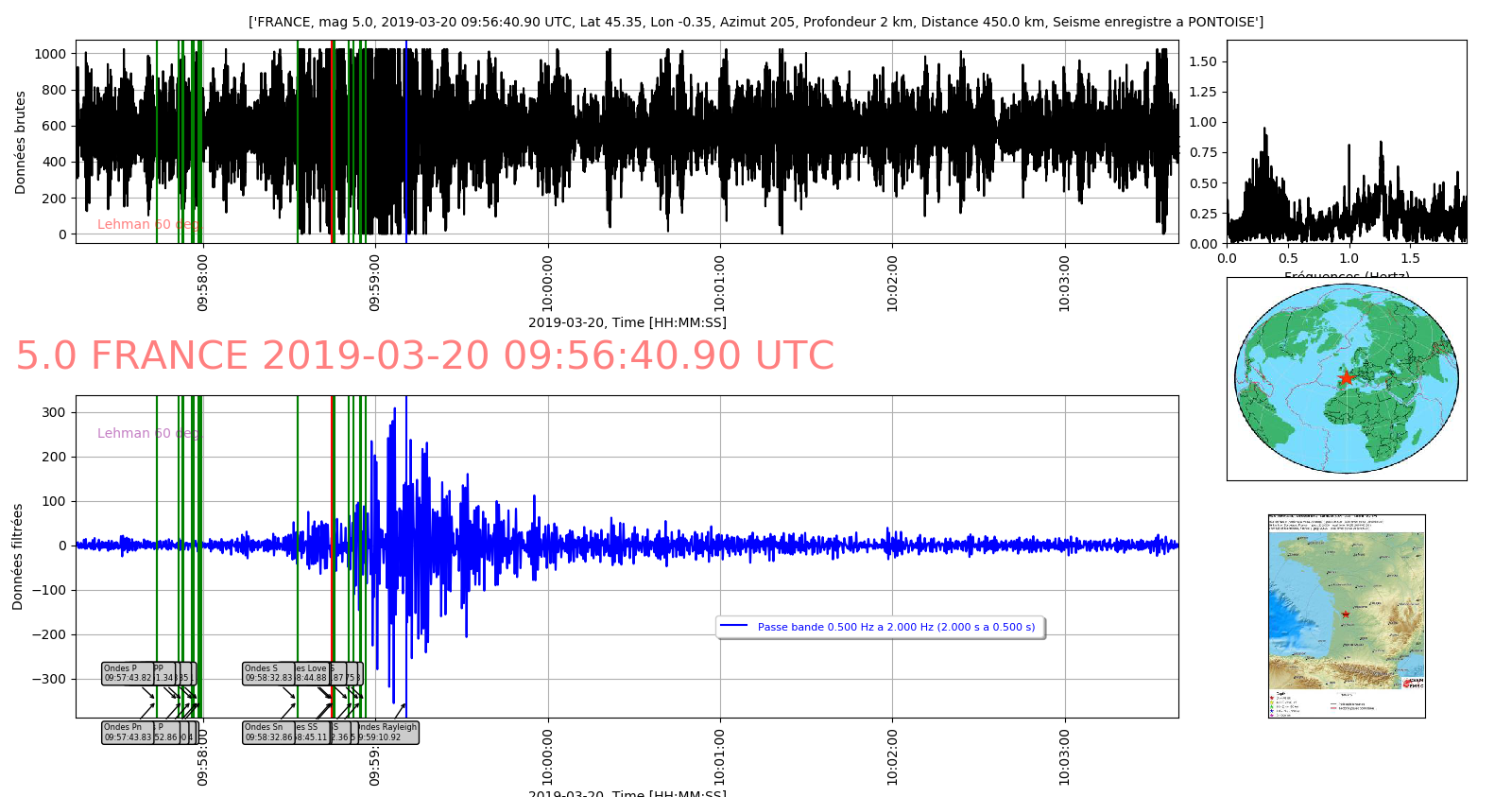
Task: Click the 10:00:00 tick on raw data axis
Action: [x=548, y=283]
